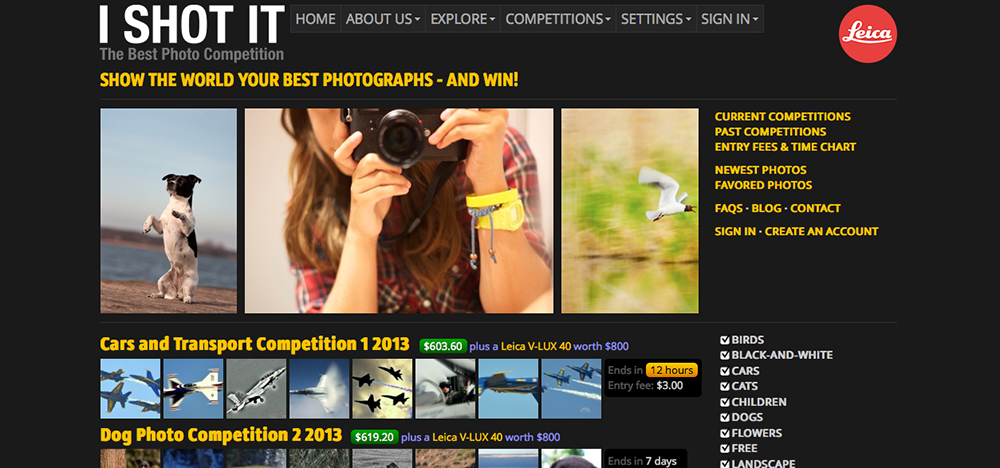
Task: Click the 'Entry fee: $3.00' text
Action: 645,386
